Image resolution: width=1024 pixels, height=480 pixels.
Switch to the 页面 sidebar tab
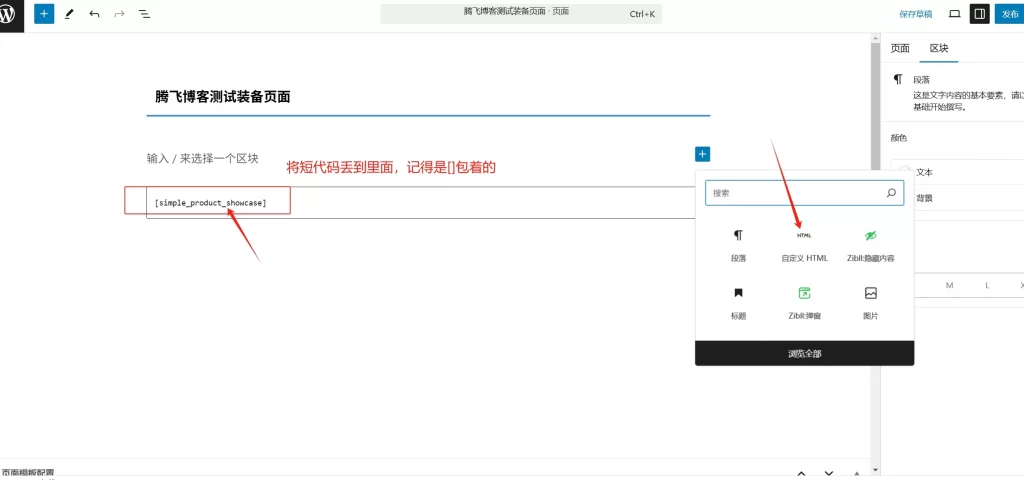point(900,48)
